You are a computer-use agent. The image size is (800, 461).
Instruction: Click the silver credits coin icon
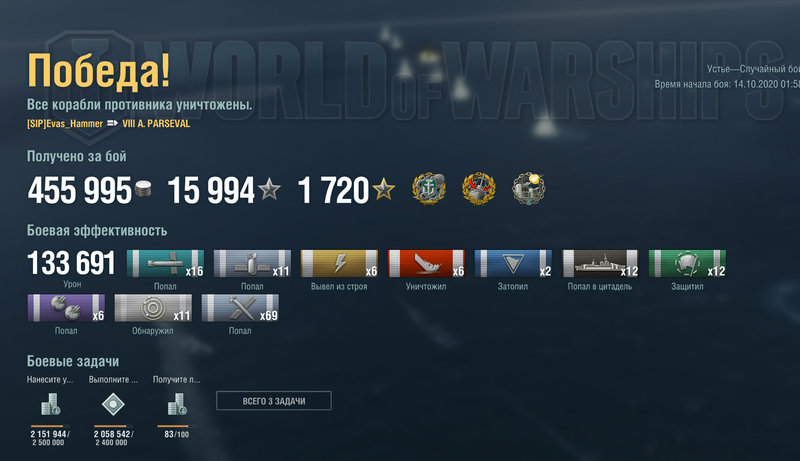tap(143, 189)
